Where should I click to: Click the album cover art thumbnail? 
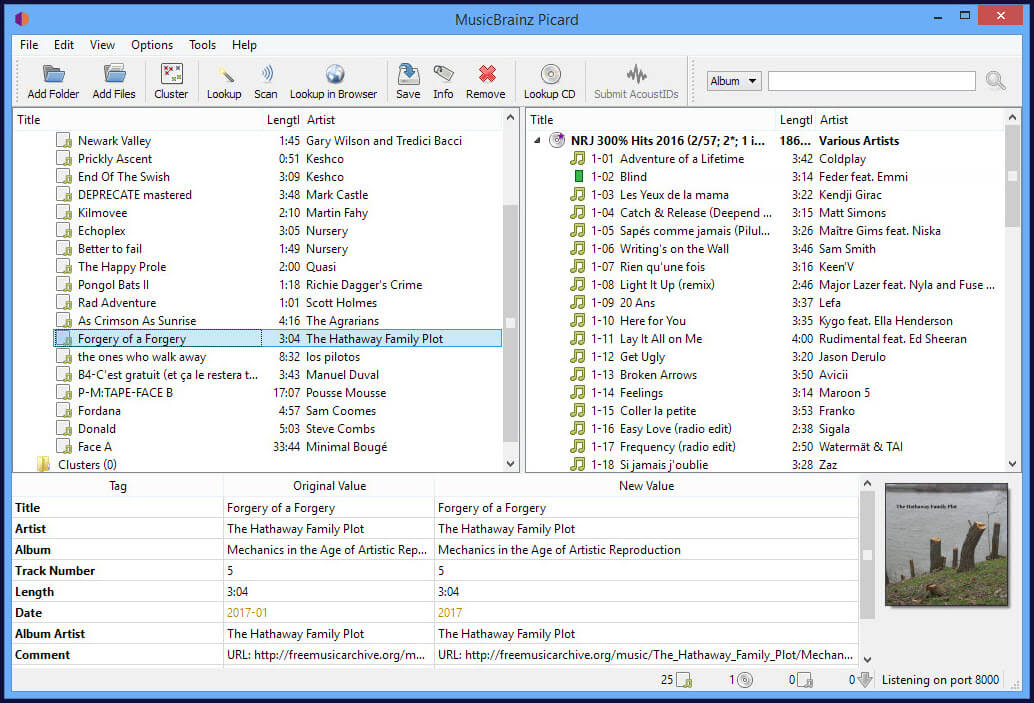point(946,544)
